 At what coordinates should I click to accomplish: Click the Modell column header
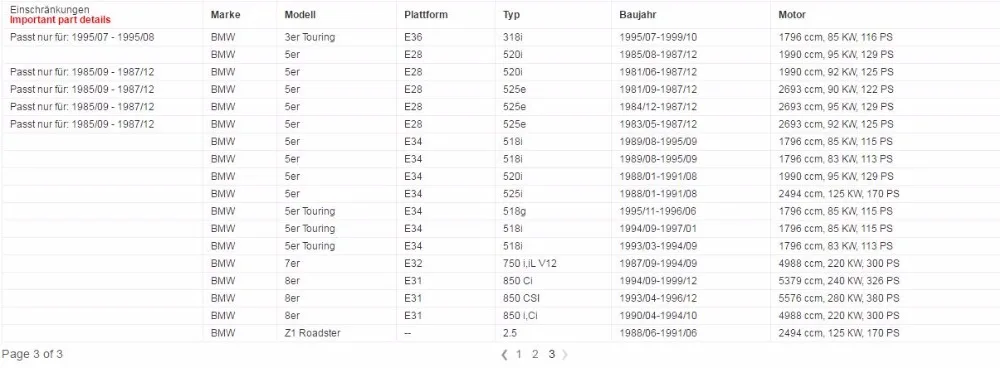pos(300,15)
